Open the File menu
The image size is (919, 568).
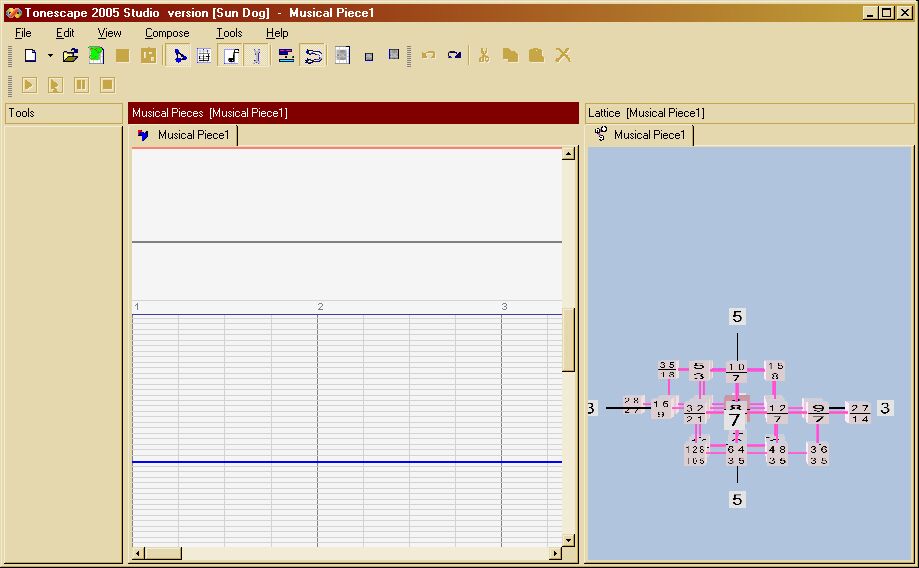tap(23, 33)
